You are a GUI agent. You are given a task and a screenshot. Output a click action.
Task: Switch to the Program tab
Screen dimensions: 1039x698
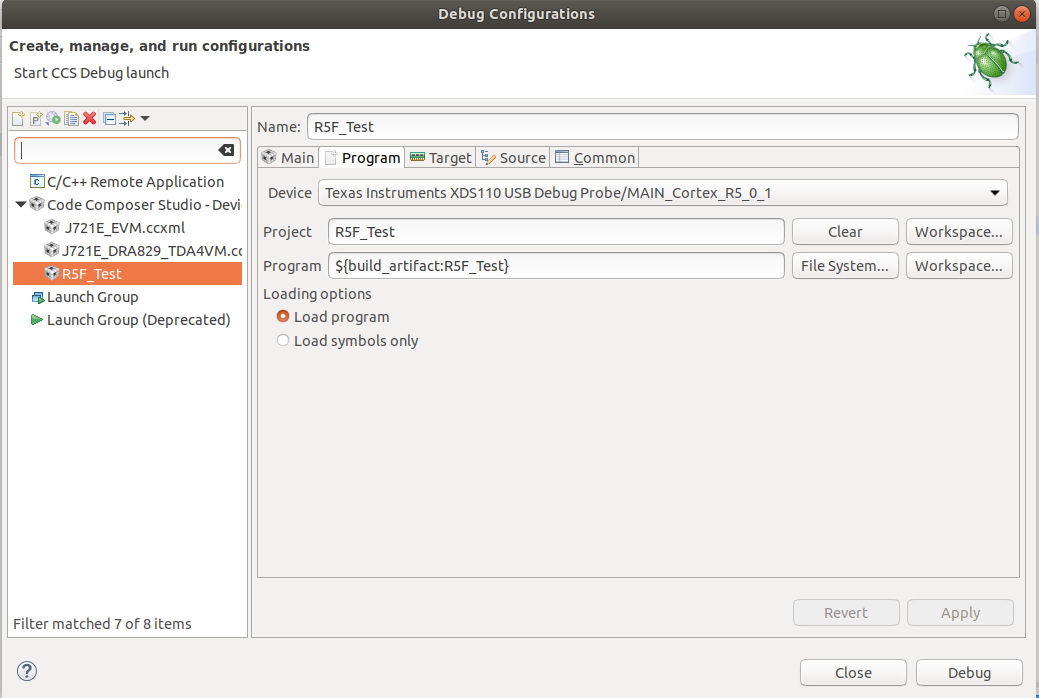coord(362,158)
